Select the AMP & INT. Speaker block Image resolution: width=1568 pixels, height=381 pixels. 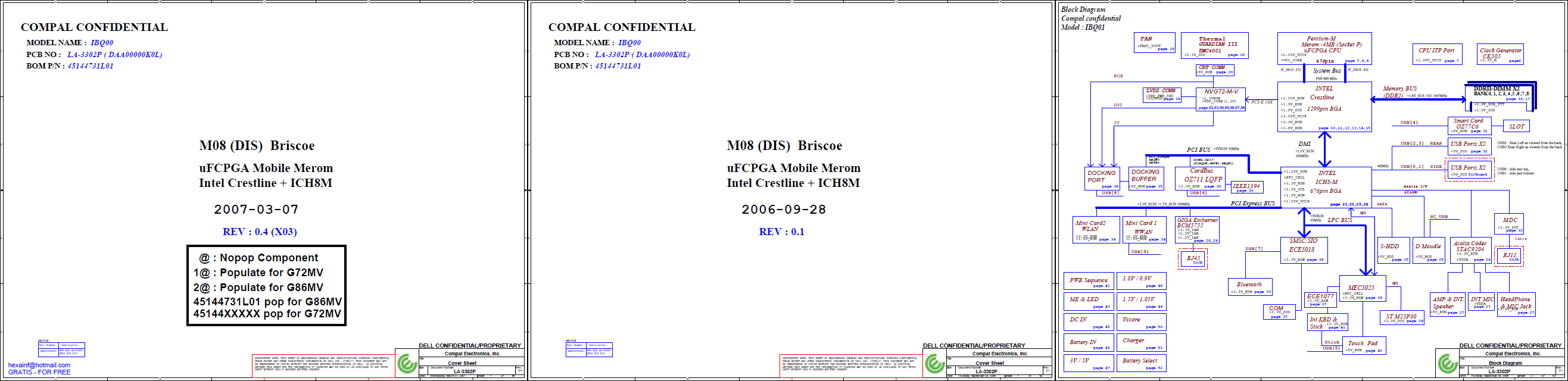[1448, 304]
